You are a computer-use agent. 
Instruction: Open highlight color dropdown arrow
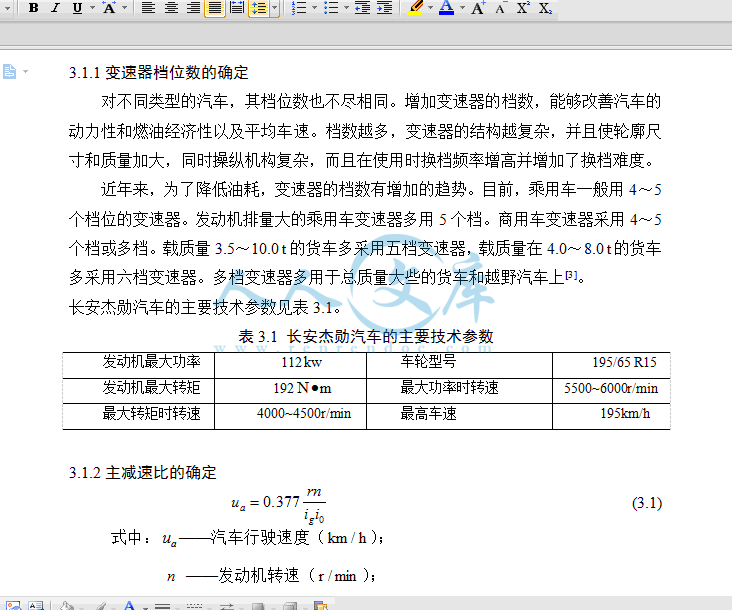tap(430, 7)
